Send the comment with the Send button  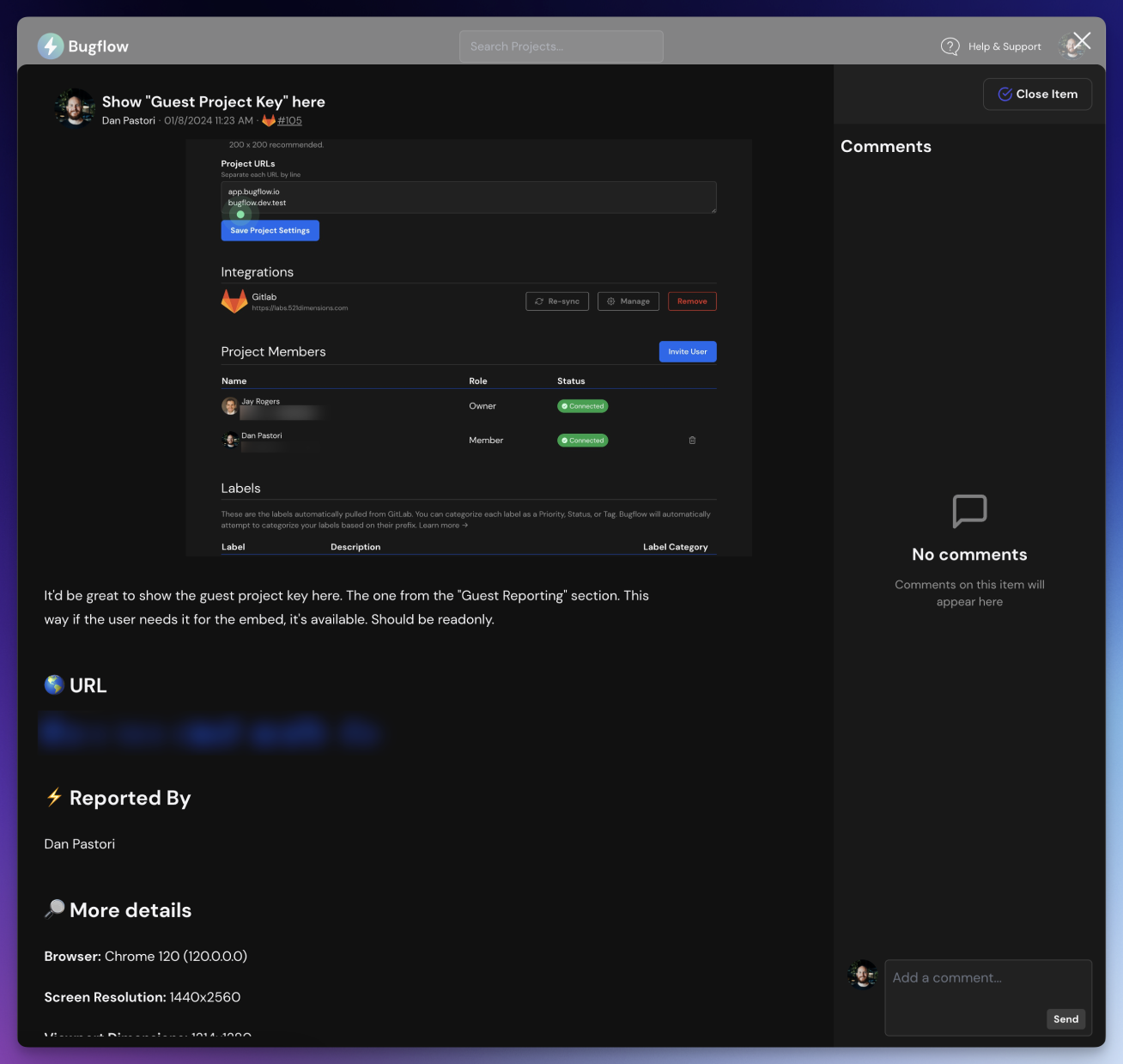pyautogui.click(x=1065, y=1019)
